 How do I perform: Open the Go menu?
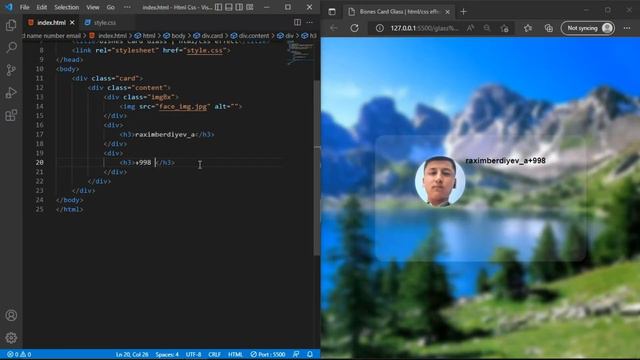(111, 7)
